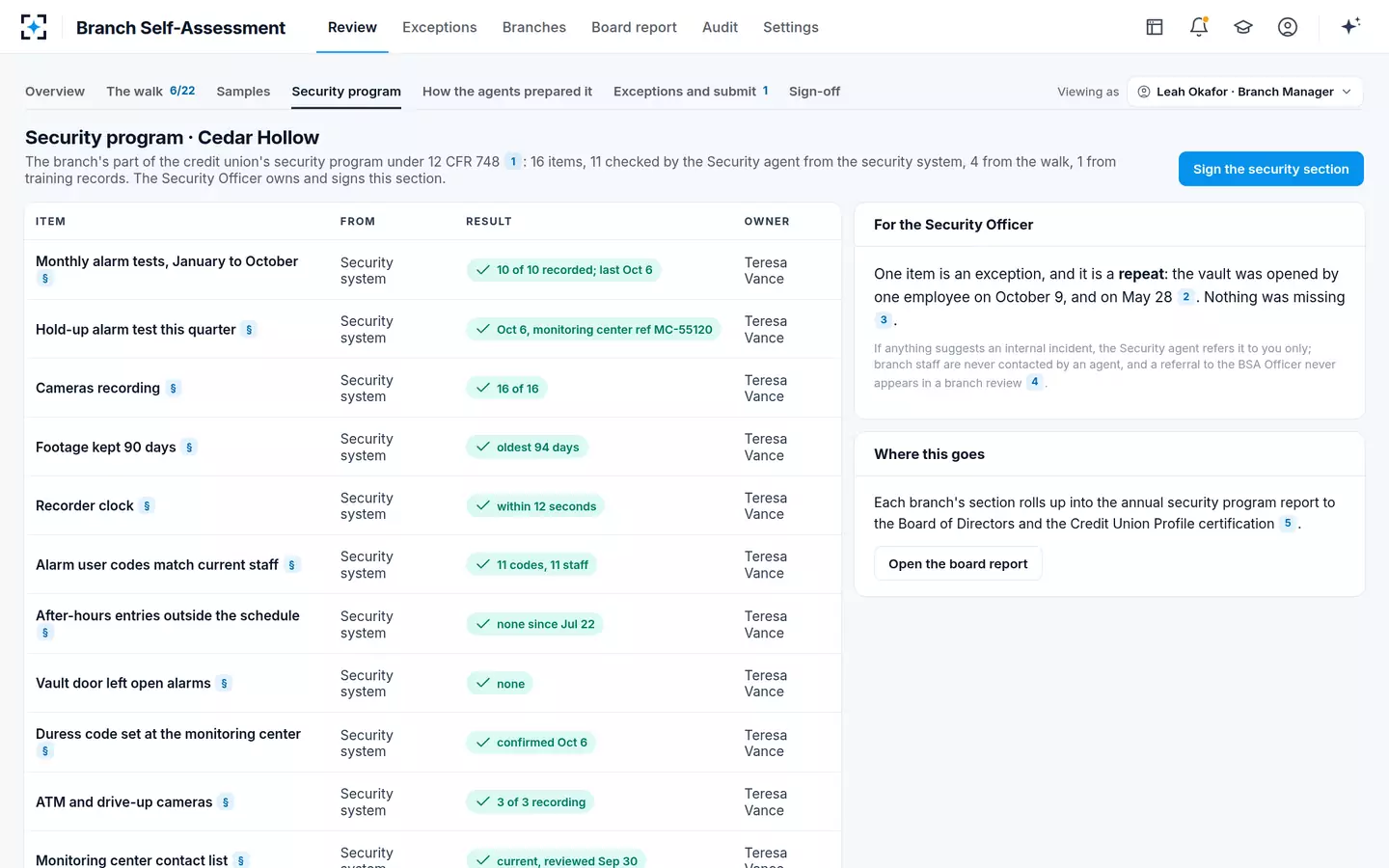Click the 'within 12 seconds' result chip

pyautogui.click(x=535, y=506)
